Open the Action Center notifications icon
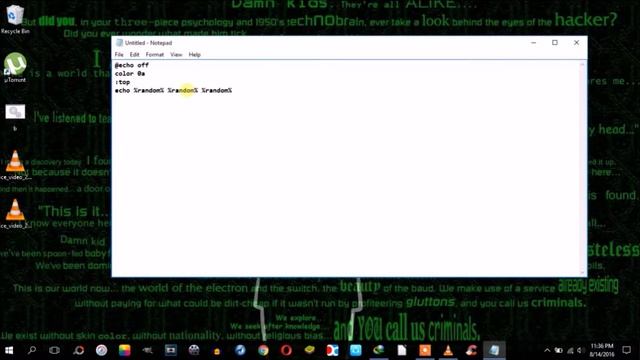 (627, 350)
